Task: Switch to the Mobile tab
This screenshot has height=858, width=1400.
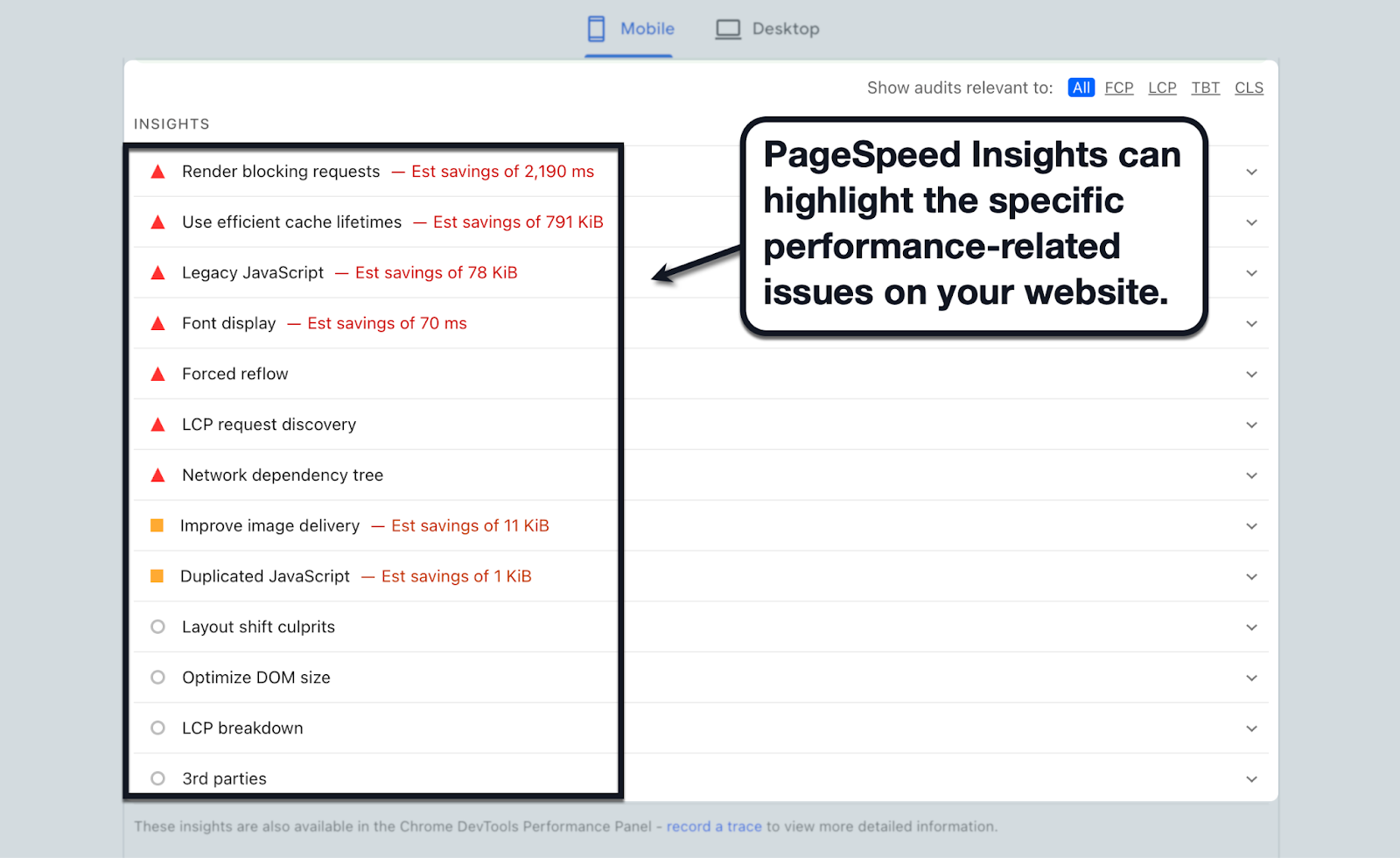Action: [x=630, y=29]
